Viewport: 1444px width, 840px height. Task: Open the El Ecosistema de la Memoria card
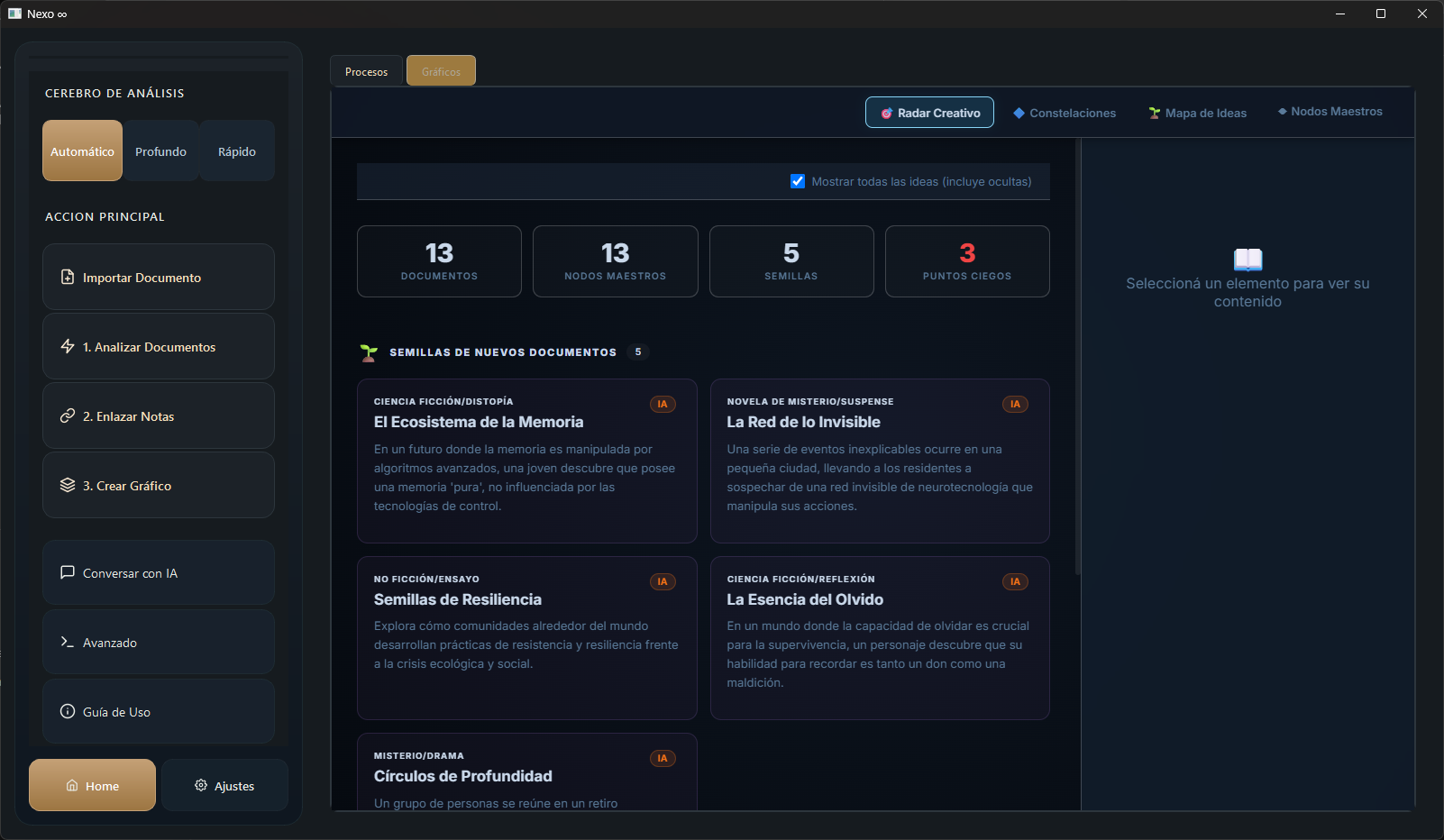(527, 461)
